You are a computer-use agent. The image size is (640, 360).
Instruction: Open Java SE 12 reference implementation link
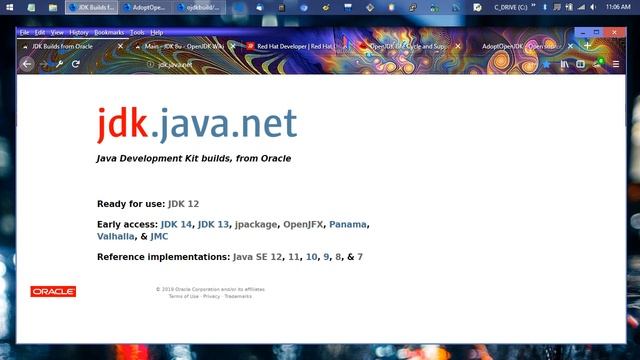point(258,257)
